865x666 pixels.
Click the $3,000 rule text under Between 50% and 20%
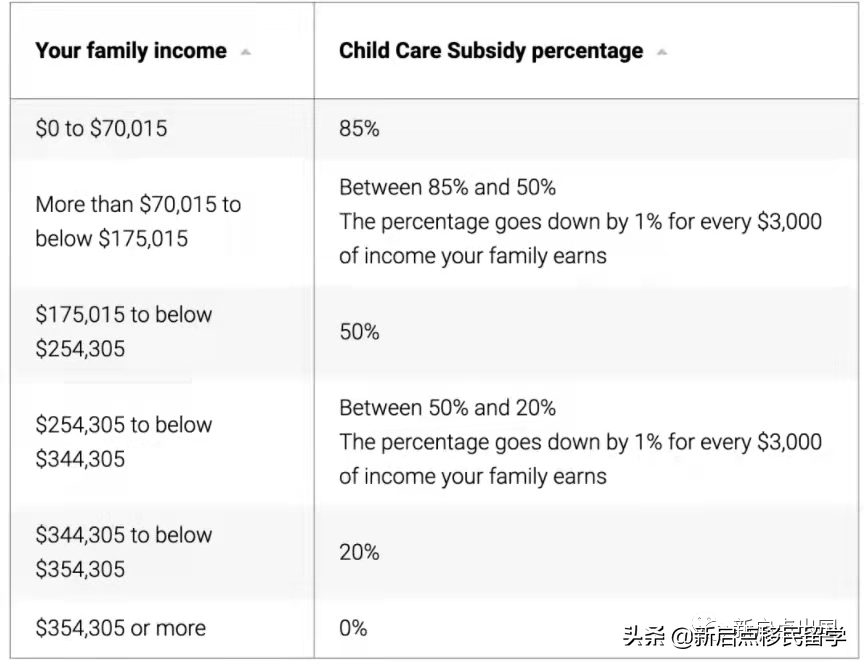pos(580,459)
